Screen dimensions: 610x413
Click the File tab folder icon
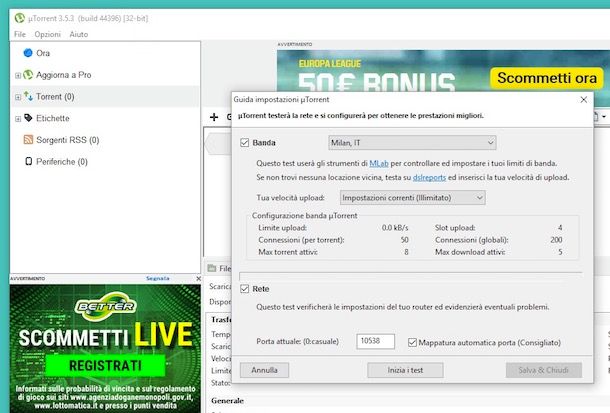212,268
